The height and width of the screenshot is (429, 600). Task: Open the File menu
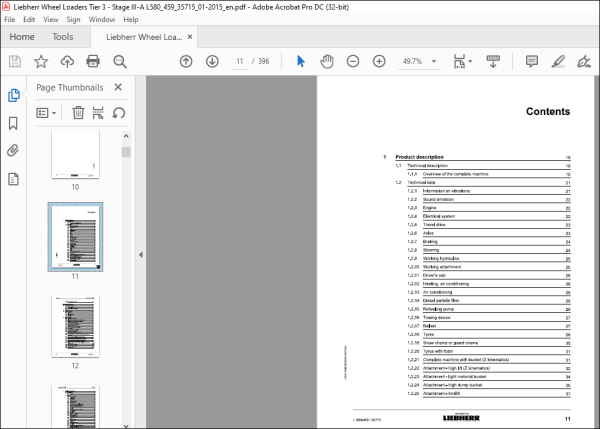click(10, 20)
